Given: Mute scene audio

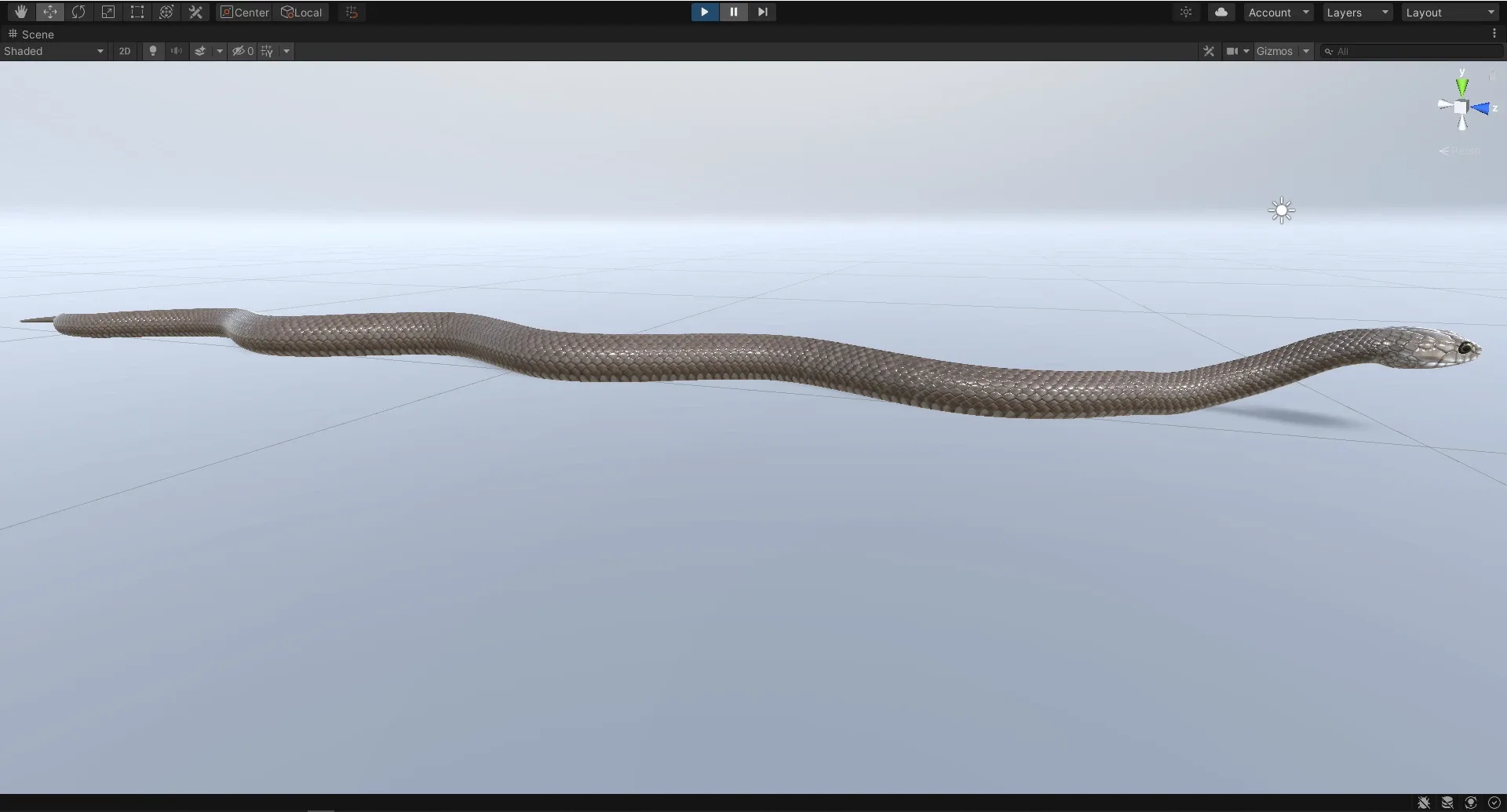Looking at the screenshot, I should [176, 51].
